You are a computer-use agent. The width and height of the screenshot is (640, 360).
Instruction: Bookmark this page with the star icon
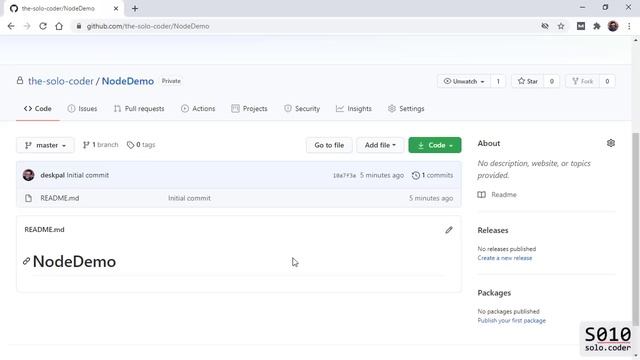[x=561, y=26]
